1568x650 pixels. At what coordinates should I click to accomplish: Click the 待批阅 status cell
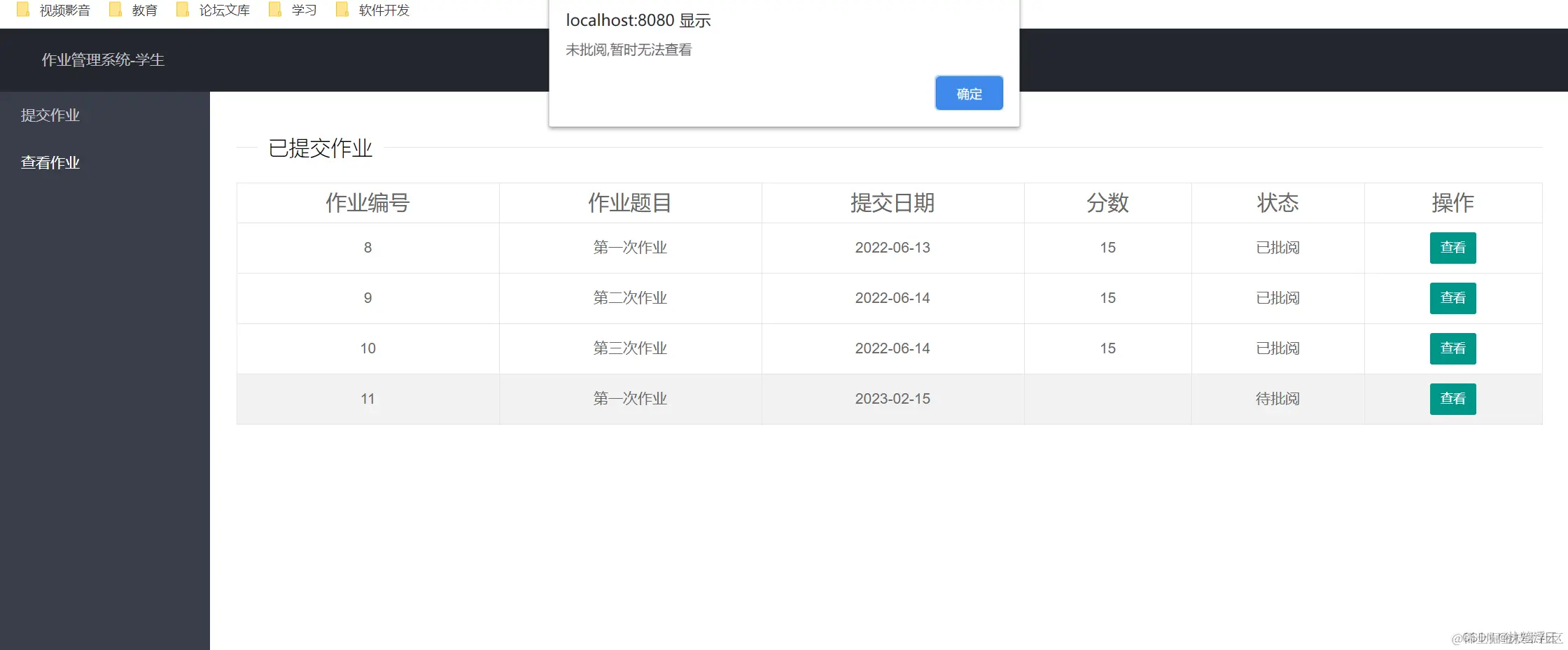(1277, 399)
